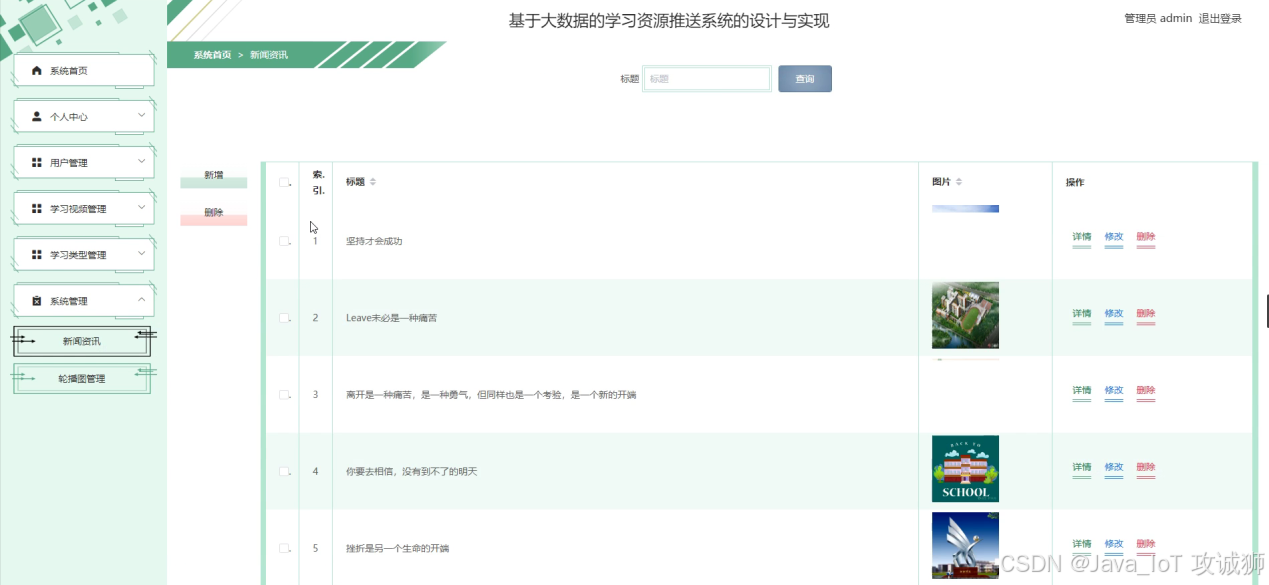Screen dimensions: 1269x585
Task: Sort by 图片 column sort icon
Action: click(959, 182)
